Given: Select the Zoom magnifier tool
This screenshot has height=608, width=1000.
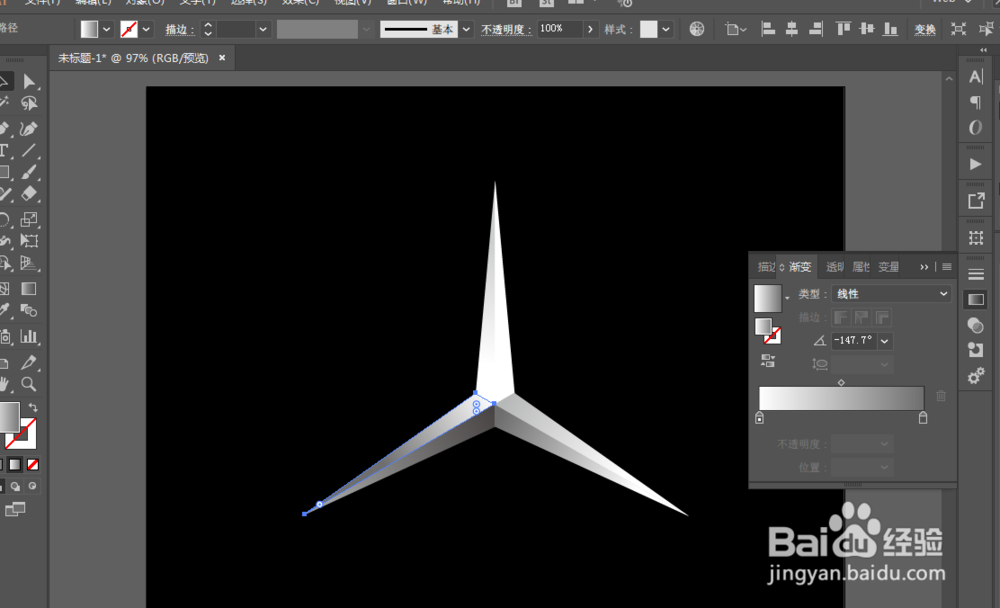Looking at the screenshot, I should coord(29,384).
